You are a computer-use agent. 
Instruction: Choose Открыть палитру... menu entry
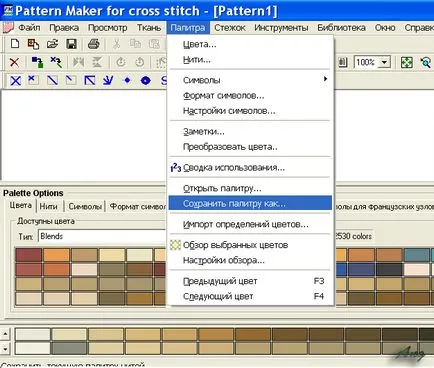[250, 188]
